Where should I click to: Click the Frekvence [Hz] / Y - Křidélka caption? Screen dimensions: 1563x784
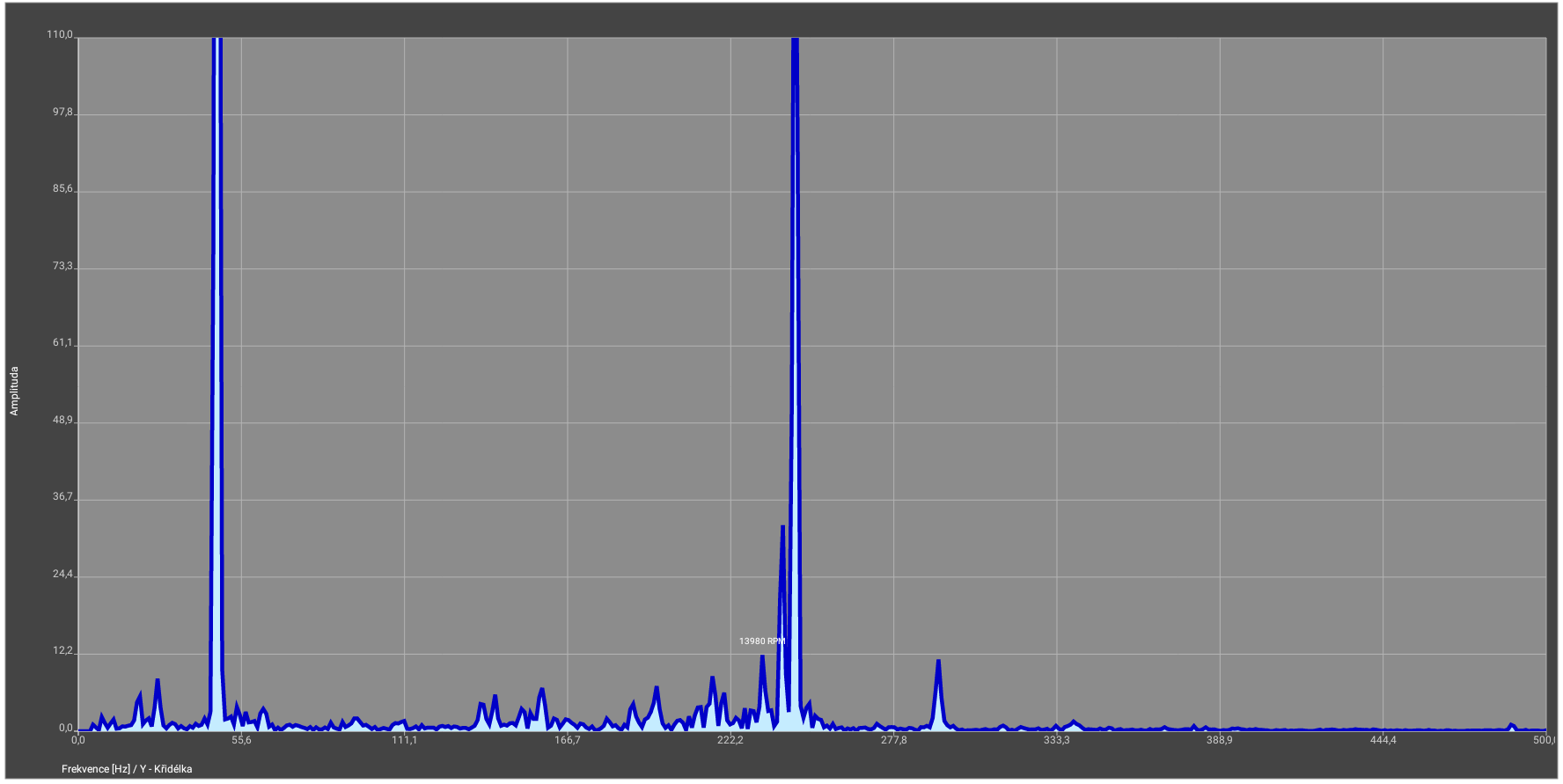coord(127,769)
